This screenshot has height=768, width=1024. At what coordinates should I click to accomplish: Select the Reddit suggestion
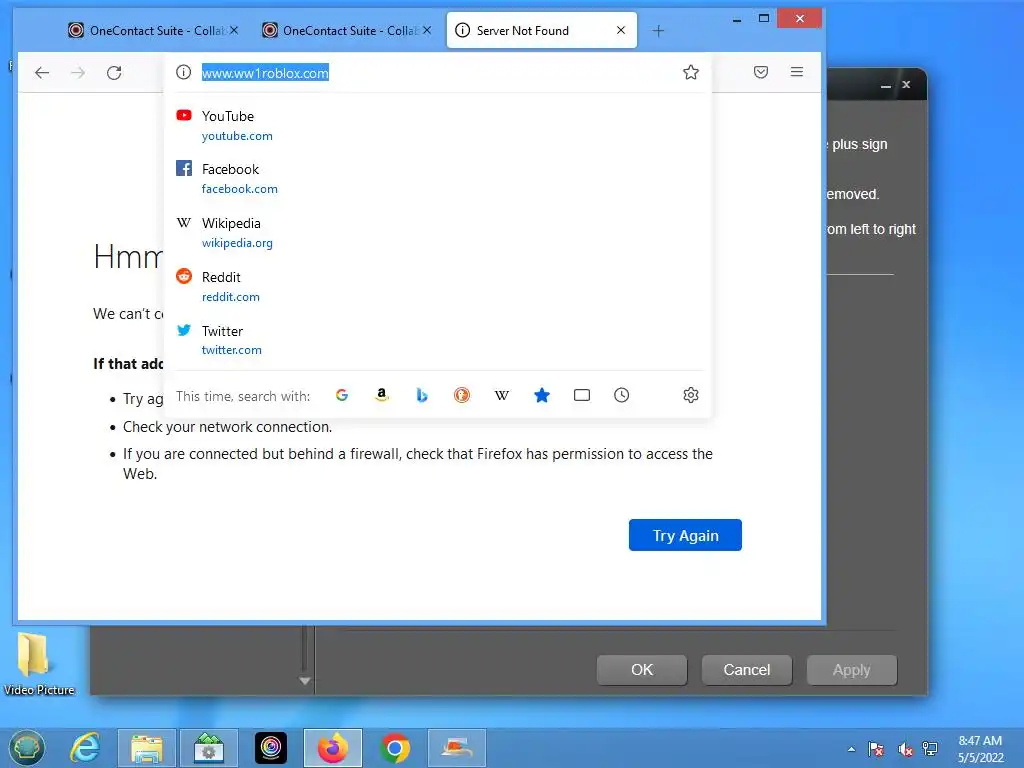click(438, 287)
